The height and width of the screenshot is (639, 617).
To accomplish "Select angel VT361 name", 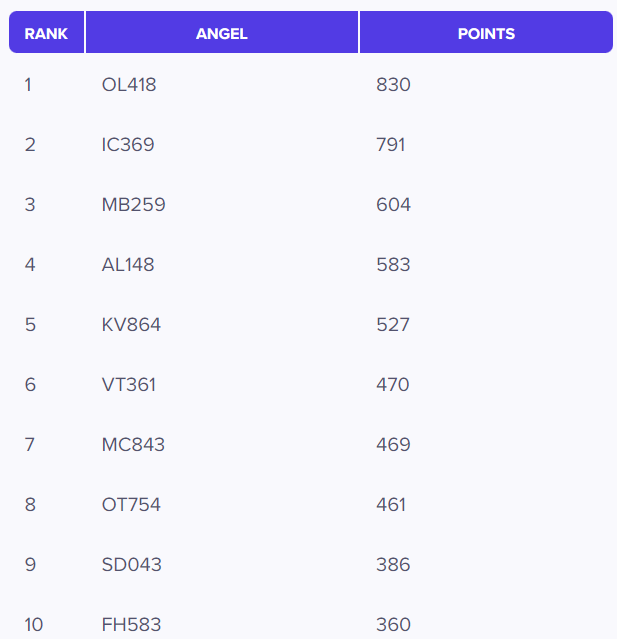I will pyautogui.click(x=129, y=385).
